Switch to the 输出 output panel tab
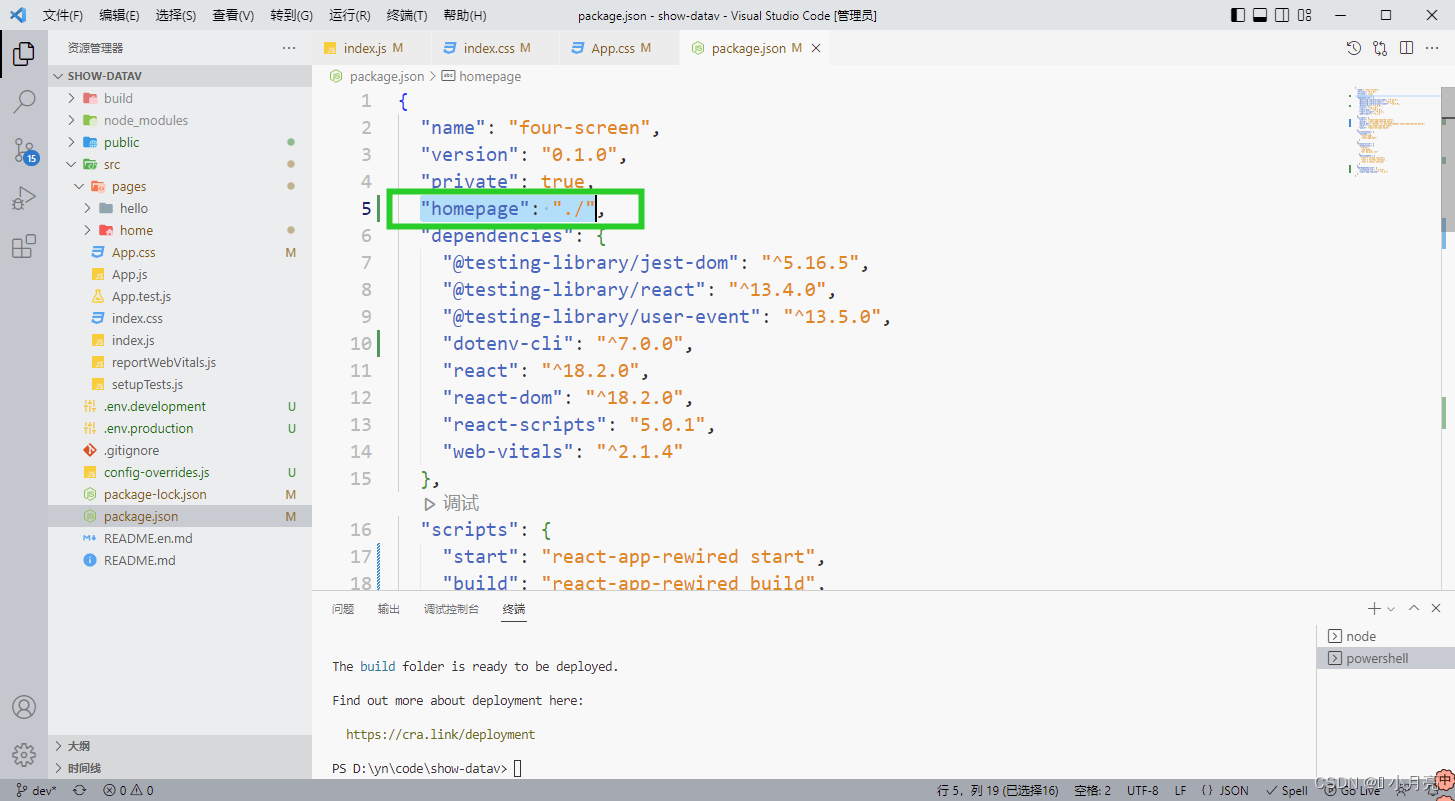The height and width of the screenshot is (801, 1455). [389, 609]
